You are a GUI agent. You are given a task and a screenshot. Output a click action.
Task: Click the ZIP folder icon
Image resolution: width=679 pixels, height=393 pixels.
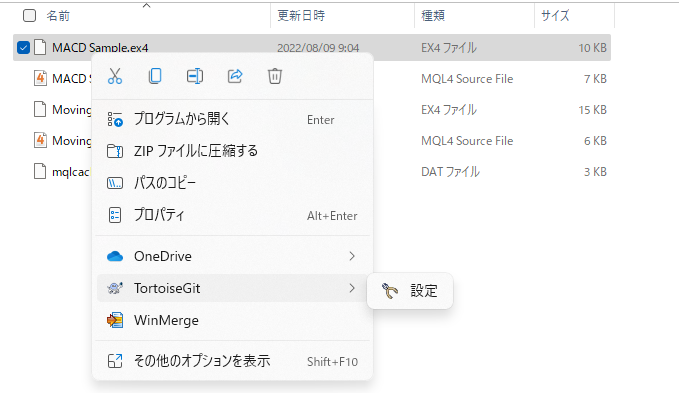tap(115, 151)
